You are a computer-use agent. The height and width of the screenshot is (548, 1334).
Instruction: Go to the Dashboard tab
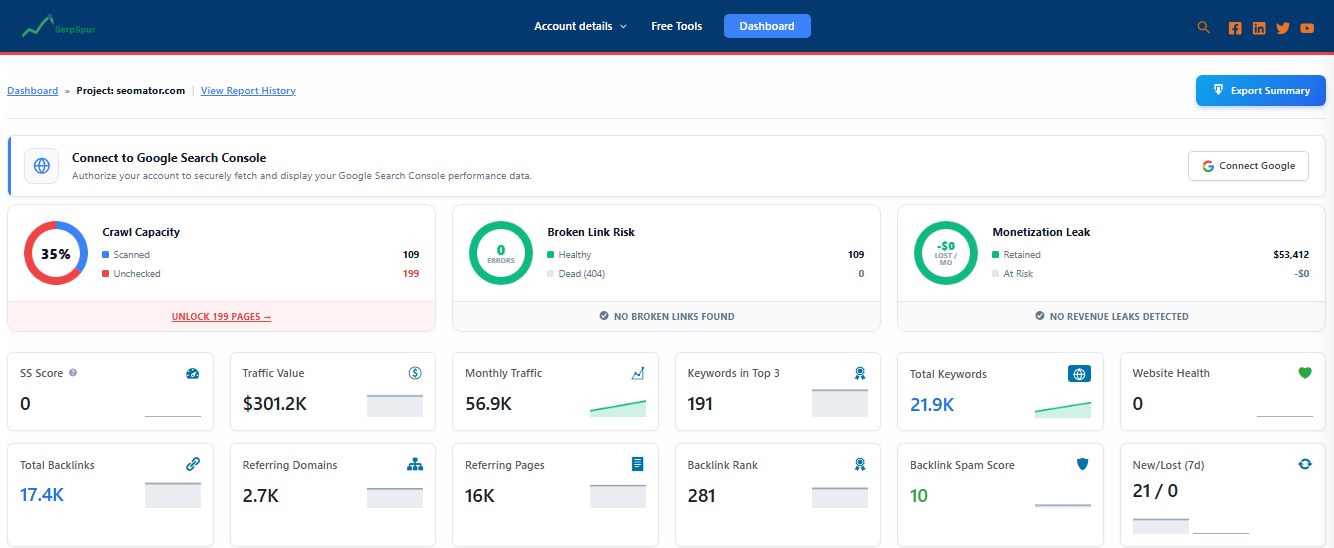tap(767, 26)
